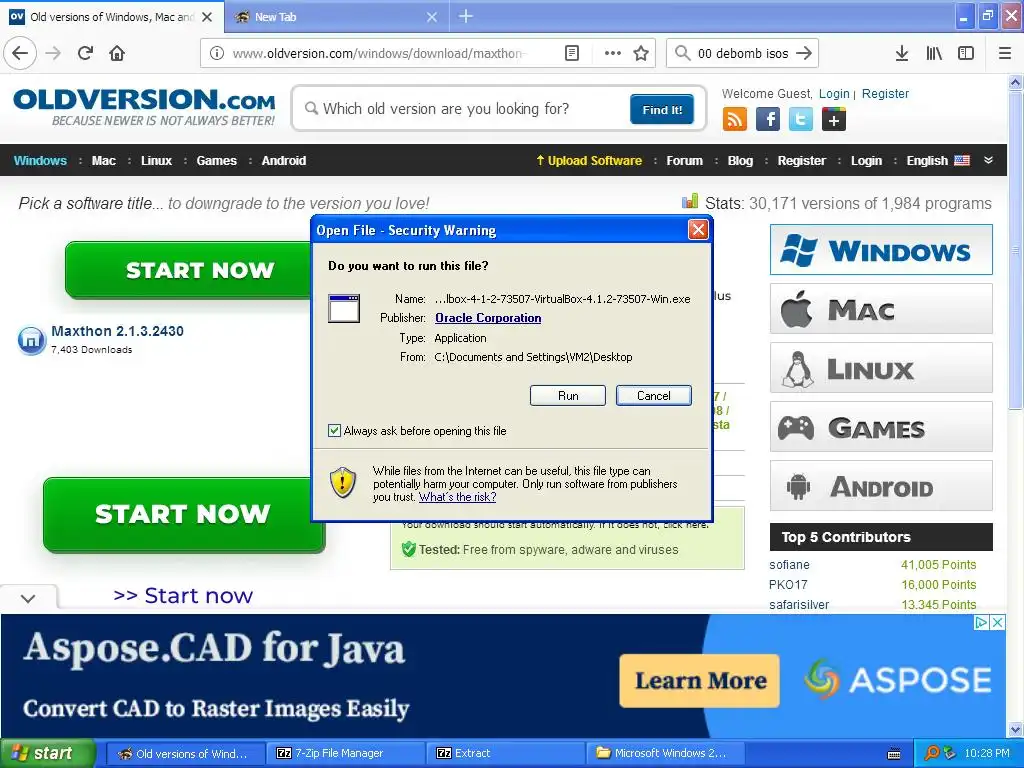This screenshot has height=768, width=1024.
Task: Close the Old versions of Windows tab
Action: [x=207, y=17]
